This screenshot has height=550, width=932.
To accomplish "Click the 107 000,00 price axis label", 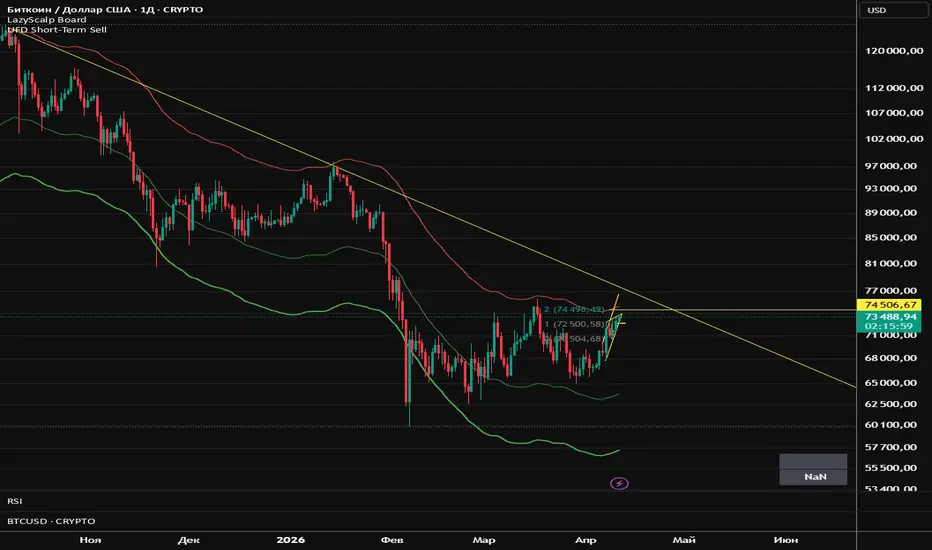I will (894, 113).
